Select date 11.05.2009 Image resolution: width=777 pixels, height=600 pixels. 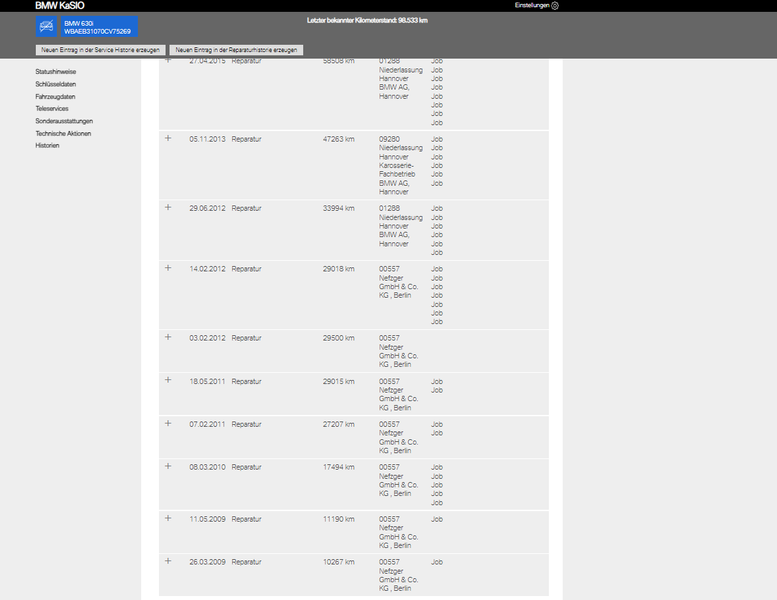click(207, 519)
